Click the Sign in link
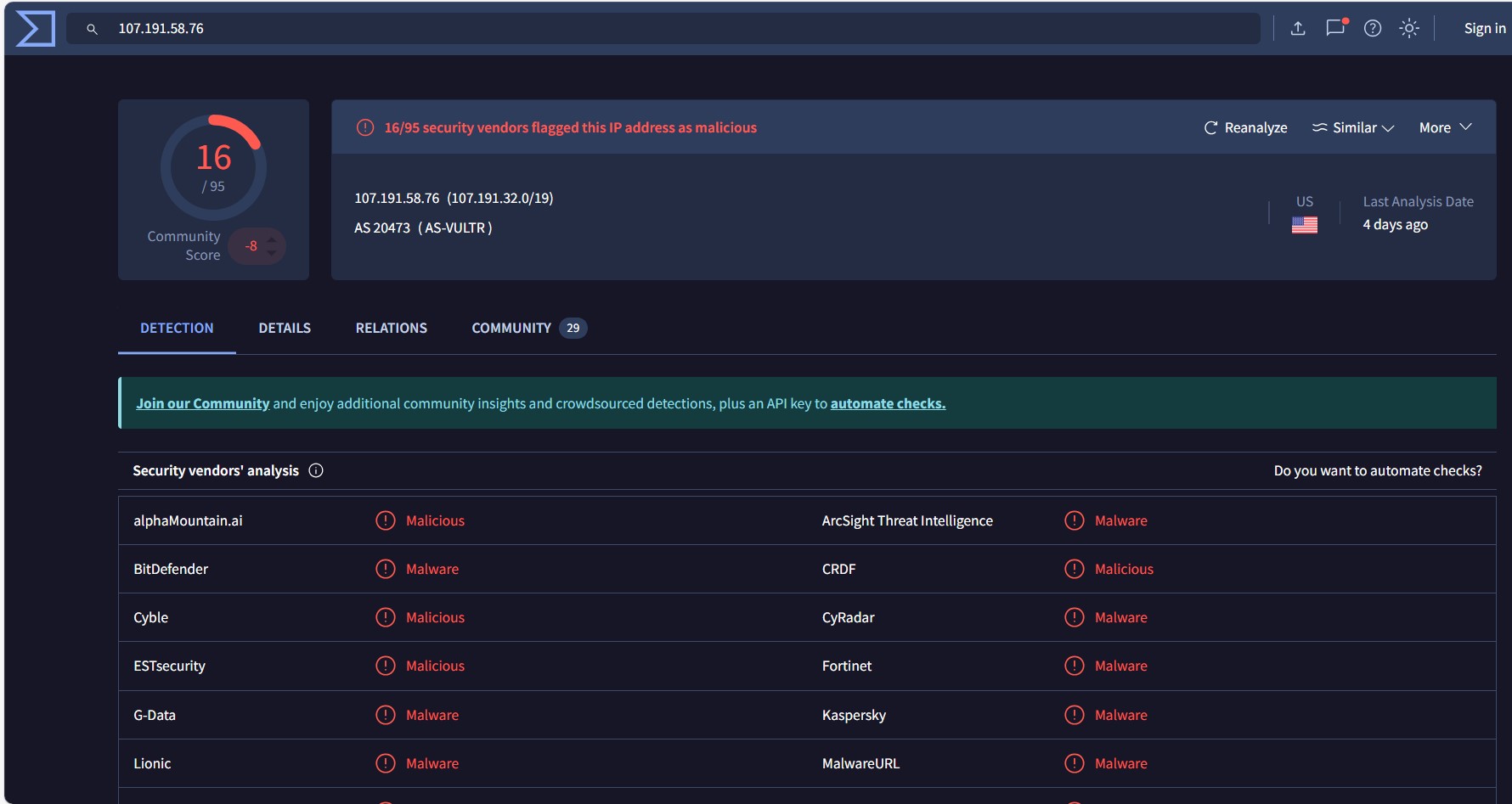This screenshot has height=804, width=1512. coord(1485,28)
